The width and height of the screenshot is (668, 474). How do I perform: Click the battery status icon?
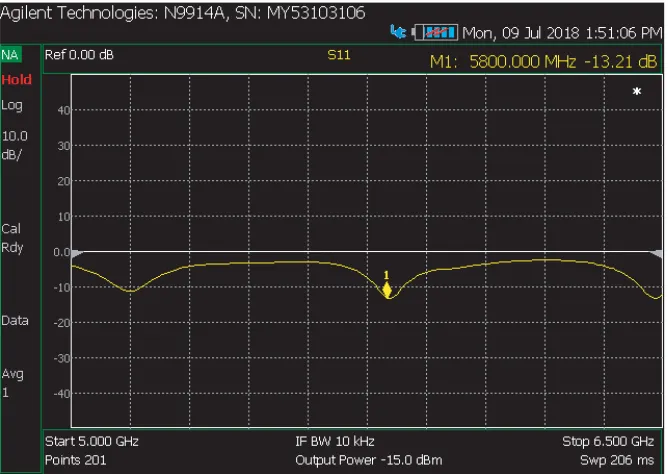click(x=435, y=32)
